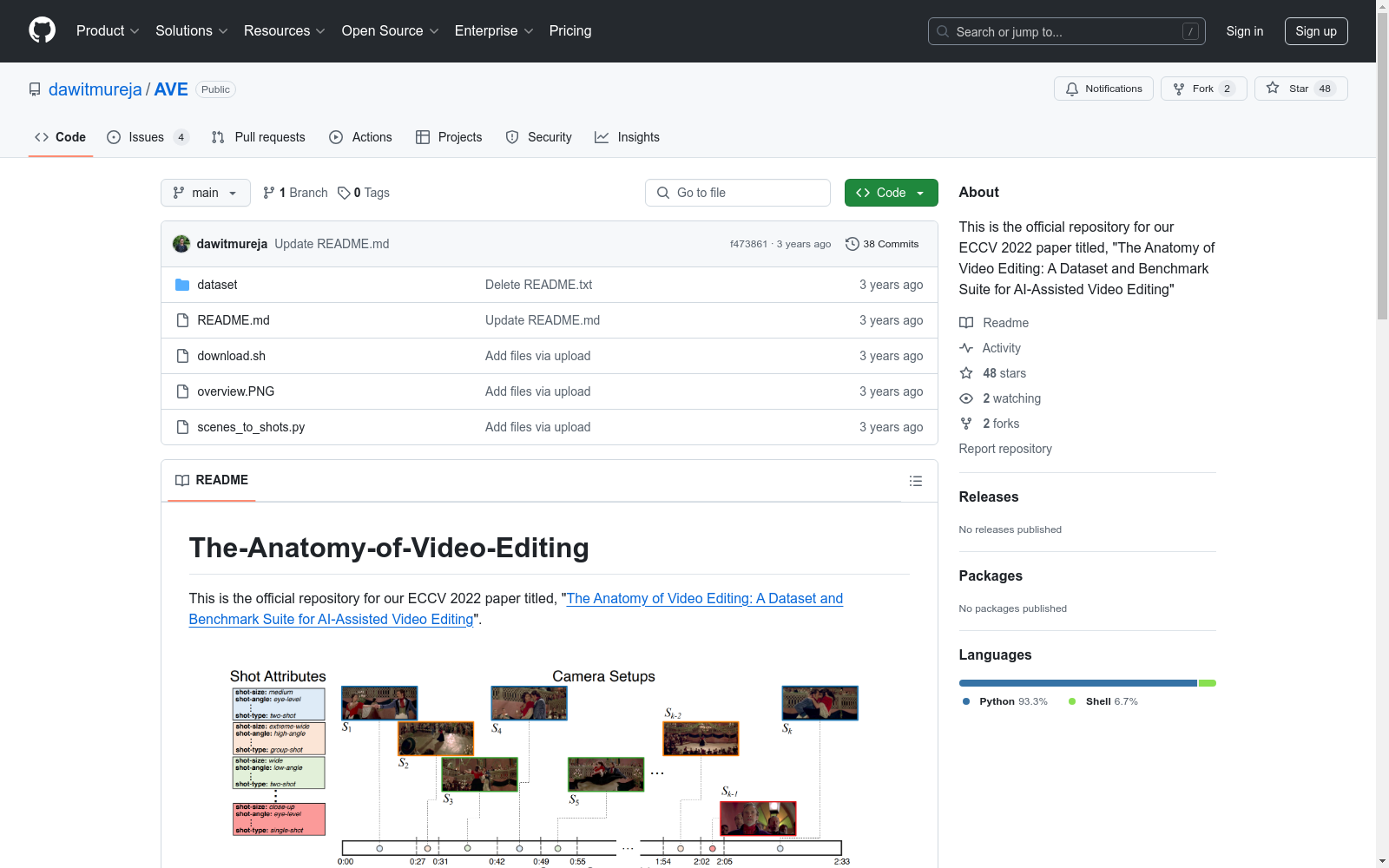Open the Projects tab
1389x868 pixels.
449,137
